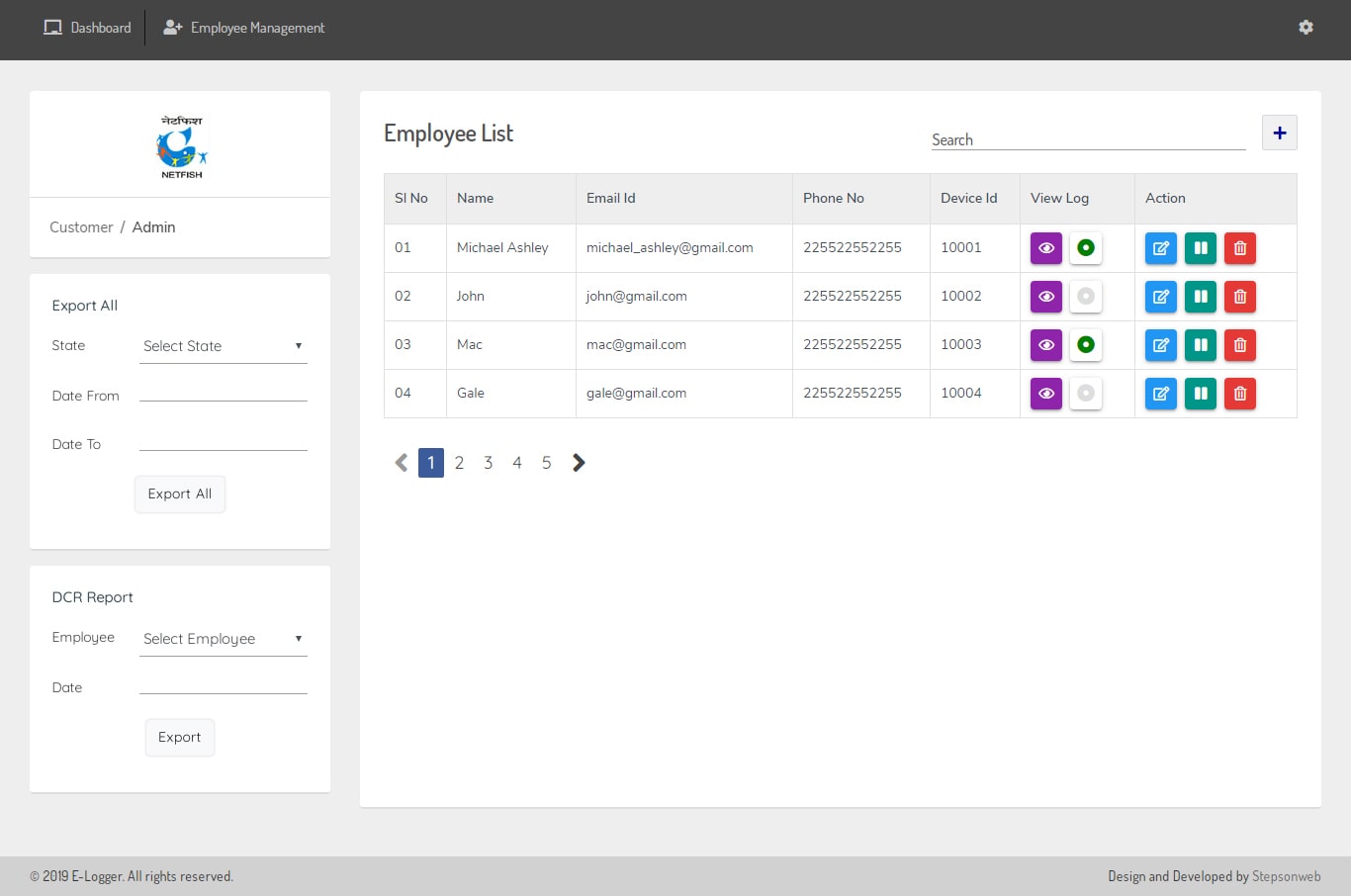Select pagination page 1
This screenshot has height=896, width=1351.
pos(431,463)
